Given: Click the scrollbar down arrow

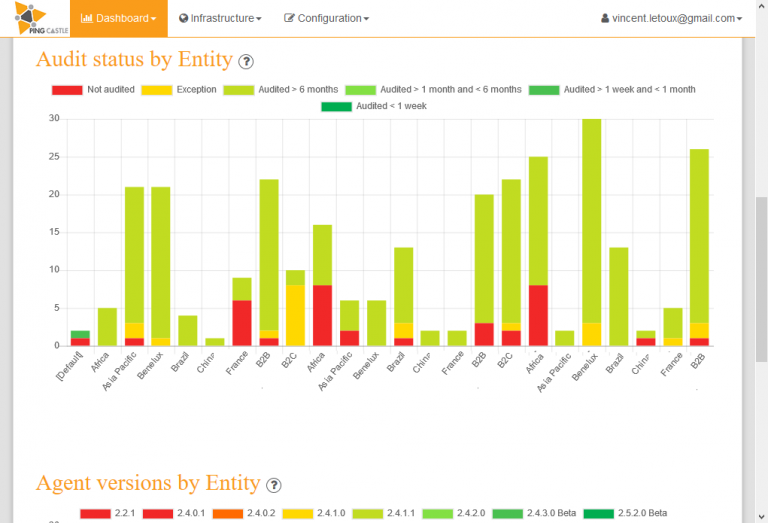Looking at the screenshot, I should click(x=760, y=515).
